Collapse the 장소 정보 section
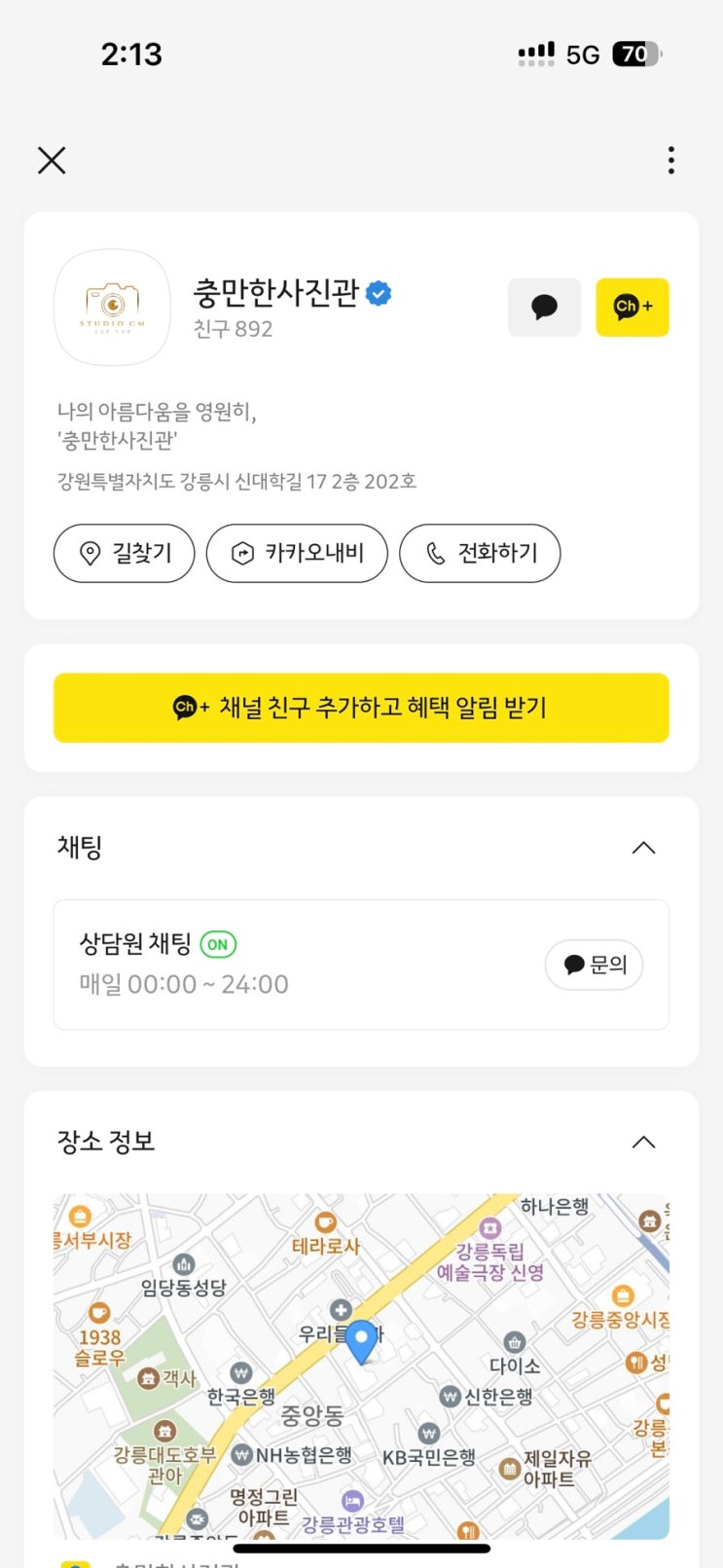 [643, 1142]
